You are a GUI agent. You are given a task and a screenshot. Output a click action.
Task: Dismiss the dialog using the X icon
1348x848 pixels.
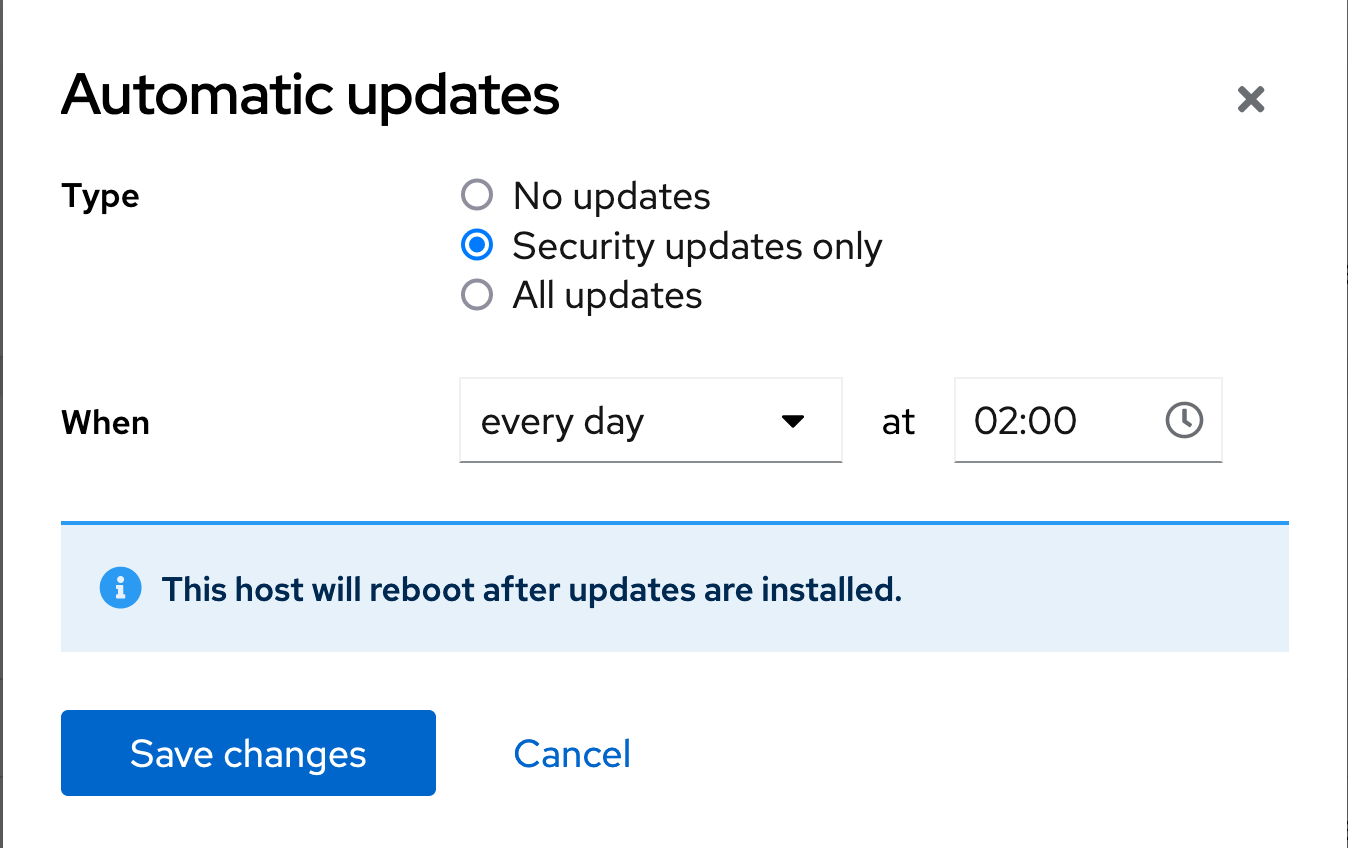coord(1250,99)
